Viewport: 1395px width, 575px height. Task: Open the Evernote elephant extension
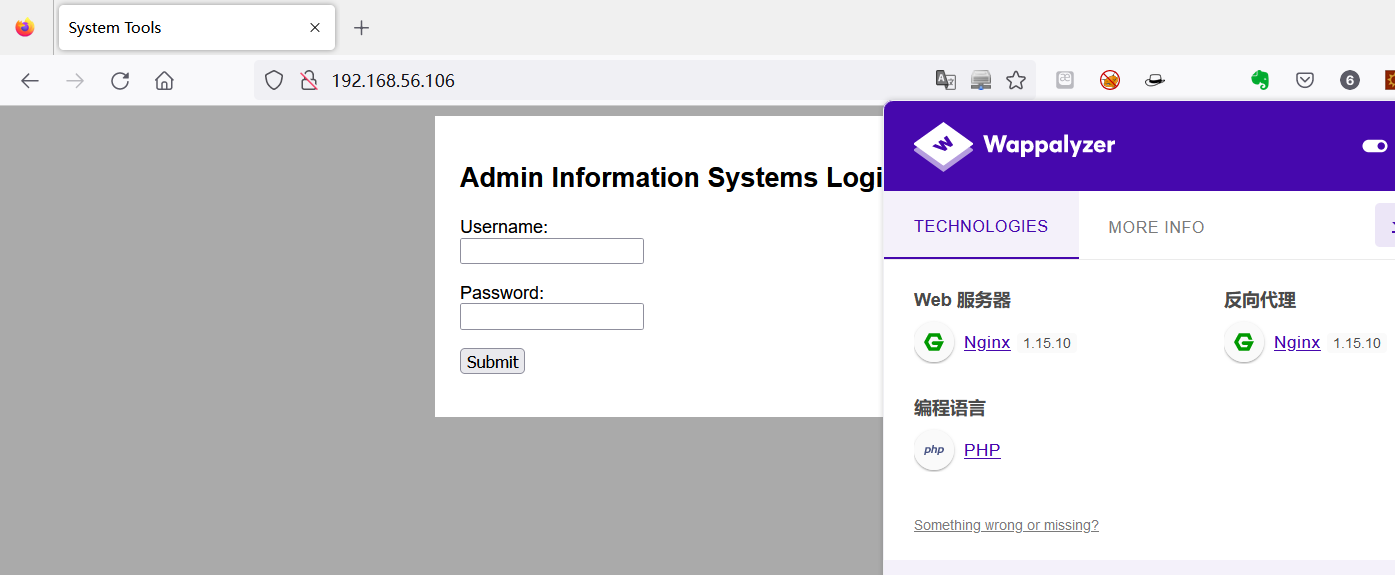tap(1260, 80)
